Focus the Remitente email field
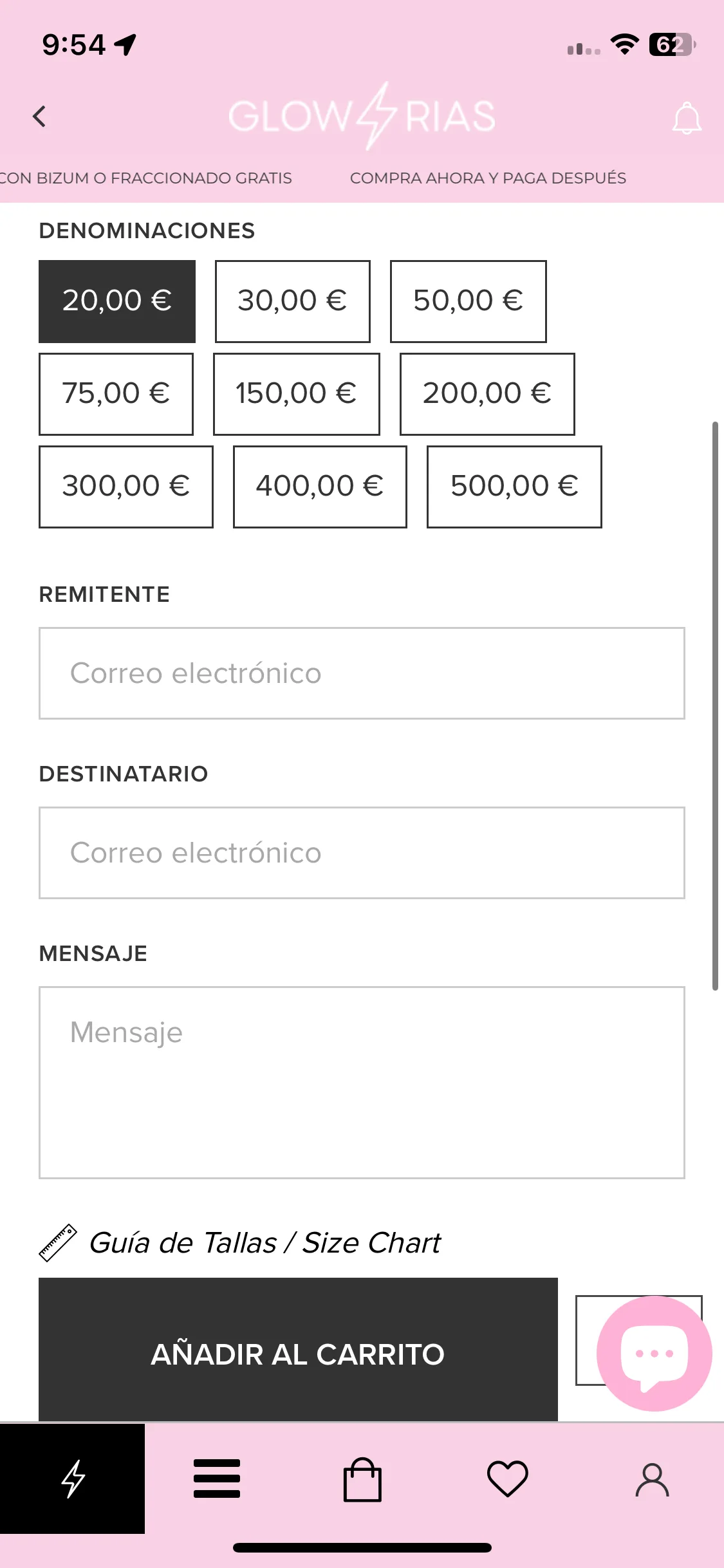This screenshot has height=1568, width=724. coord(362,673)
